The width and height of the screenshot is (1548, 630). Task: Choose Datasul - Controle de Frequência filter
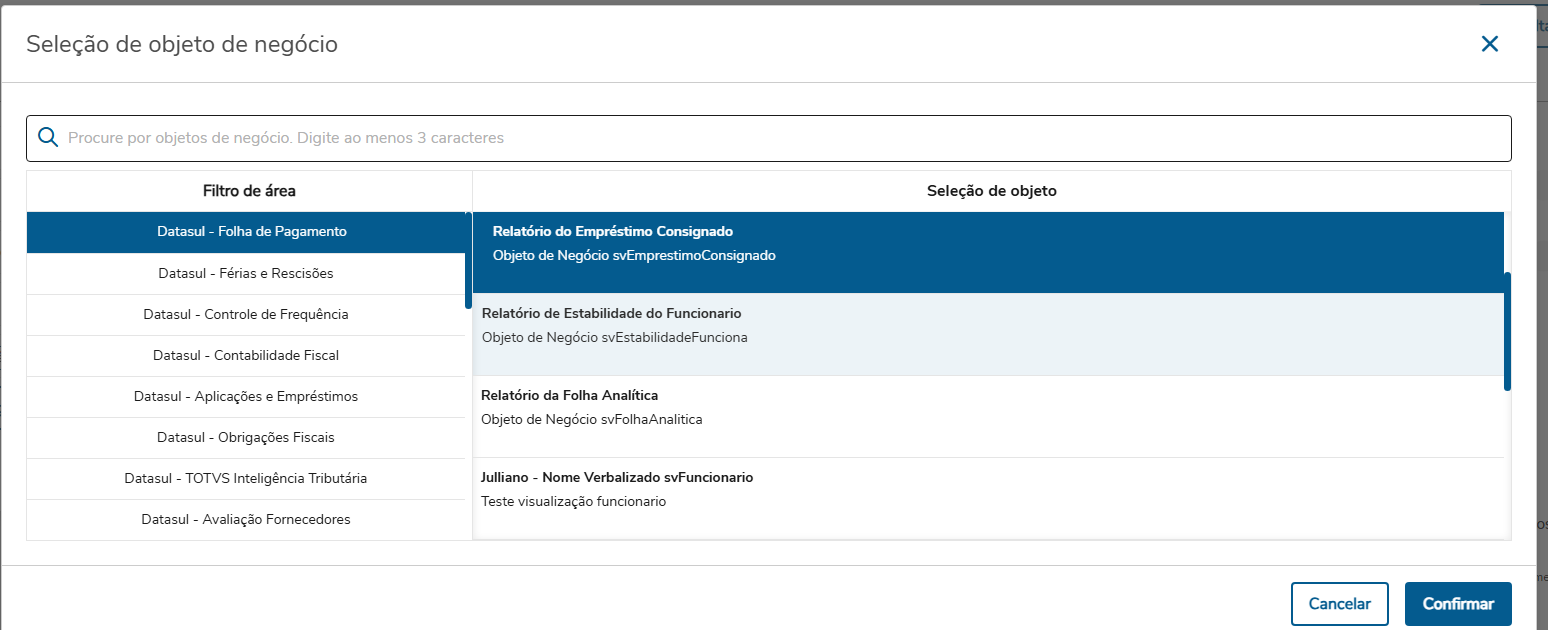point(246,314)
